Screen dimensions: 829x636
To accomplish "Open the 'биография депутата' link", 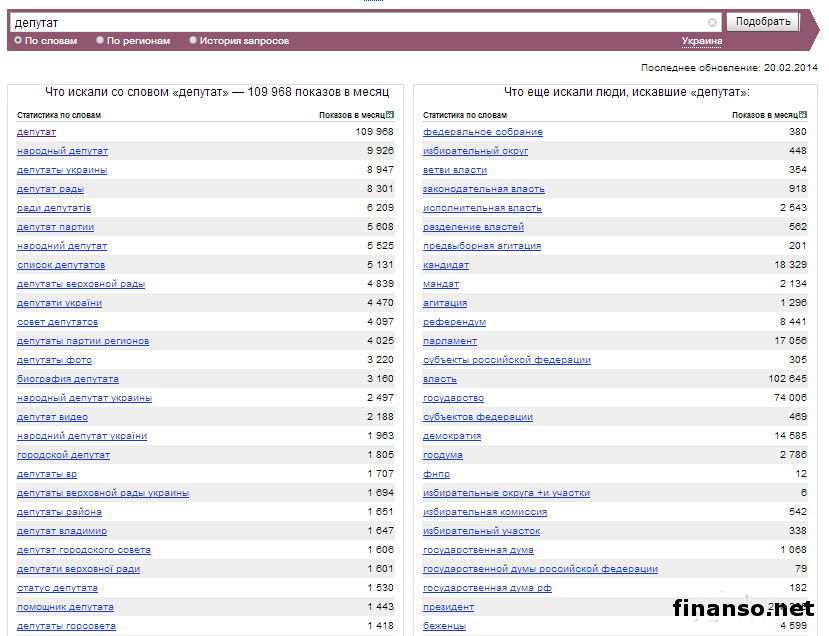I will coord(67,379).
